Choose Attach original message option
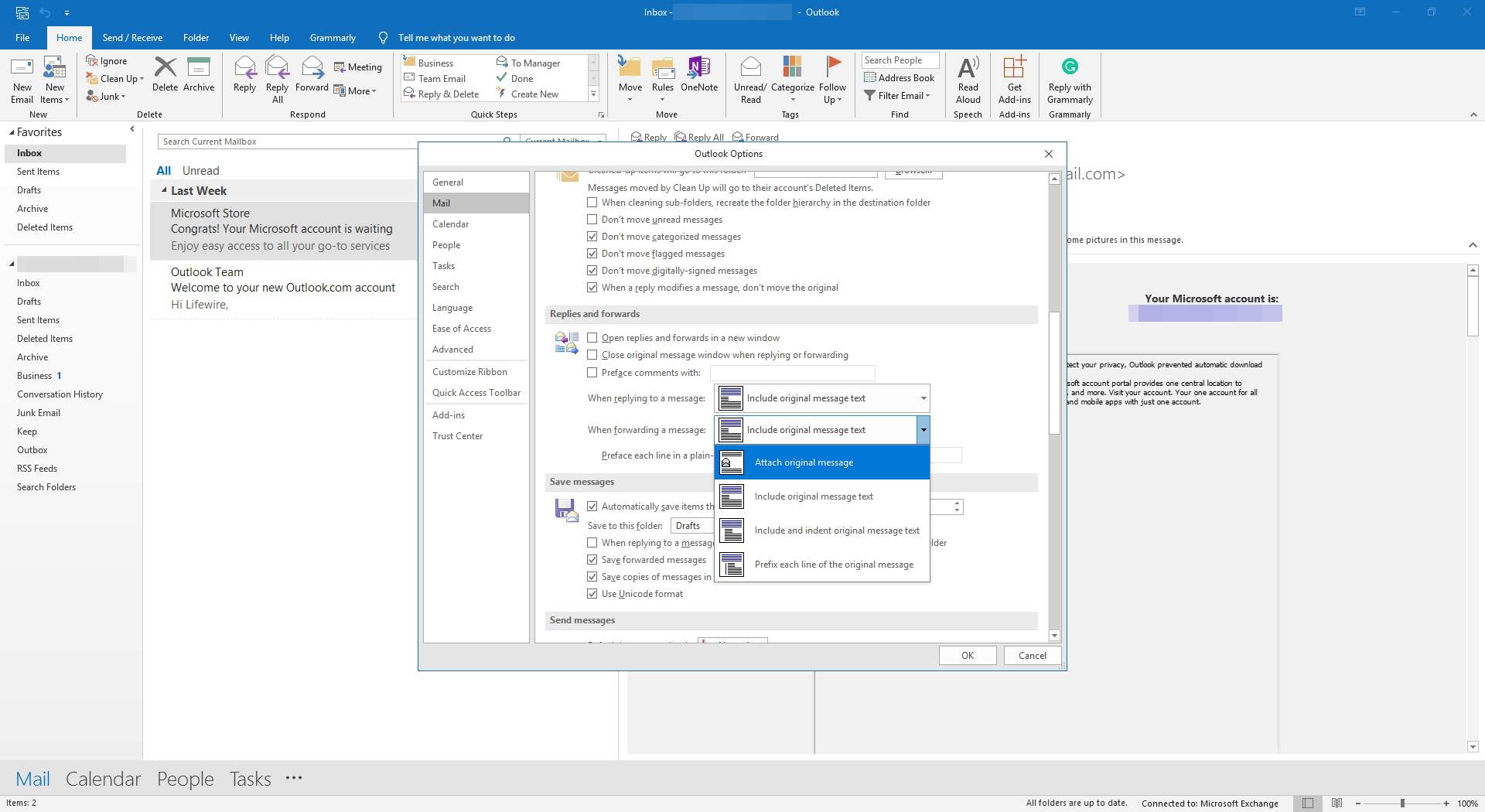Image resolution: width=1485 pixels, height=812 pixels. tap(822, 462)
